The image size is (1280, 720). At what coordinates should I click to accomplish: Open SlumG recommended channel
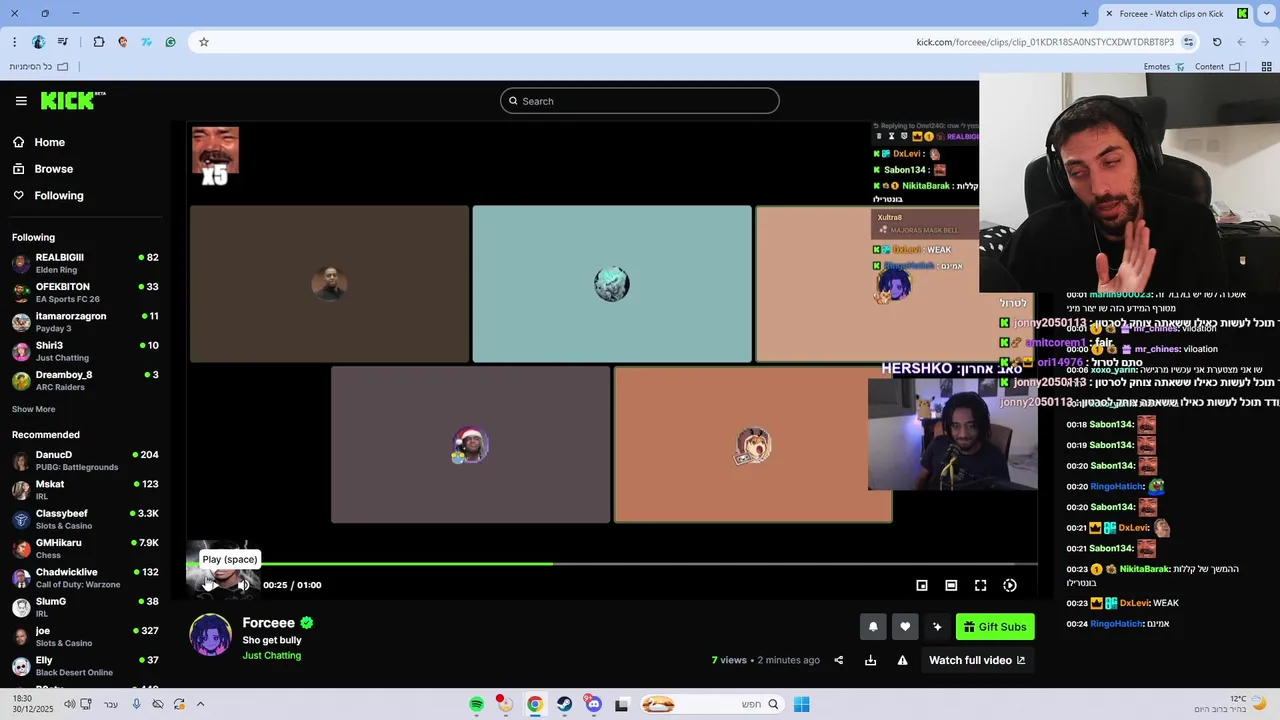86,607
